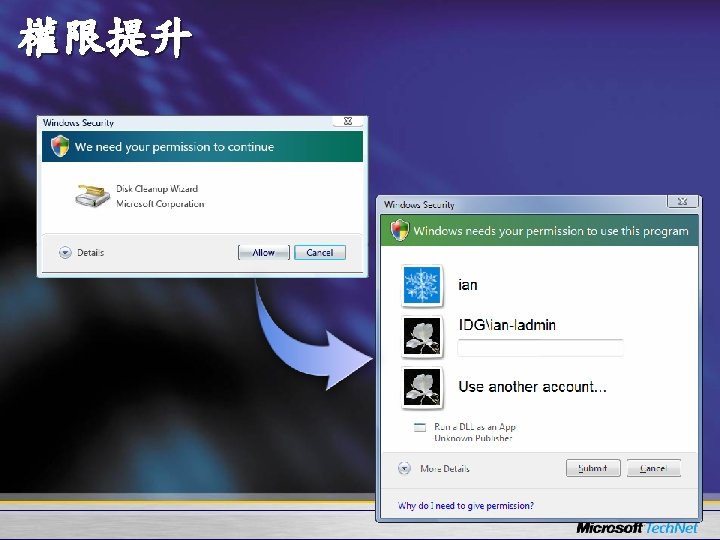720x540 pixels.
Task: Close the Disk Cleanup Windows Security dialog
Action: click(x=348, y=121)
